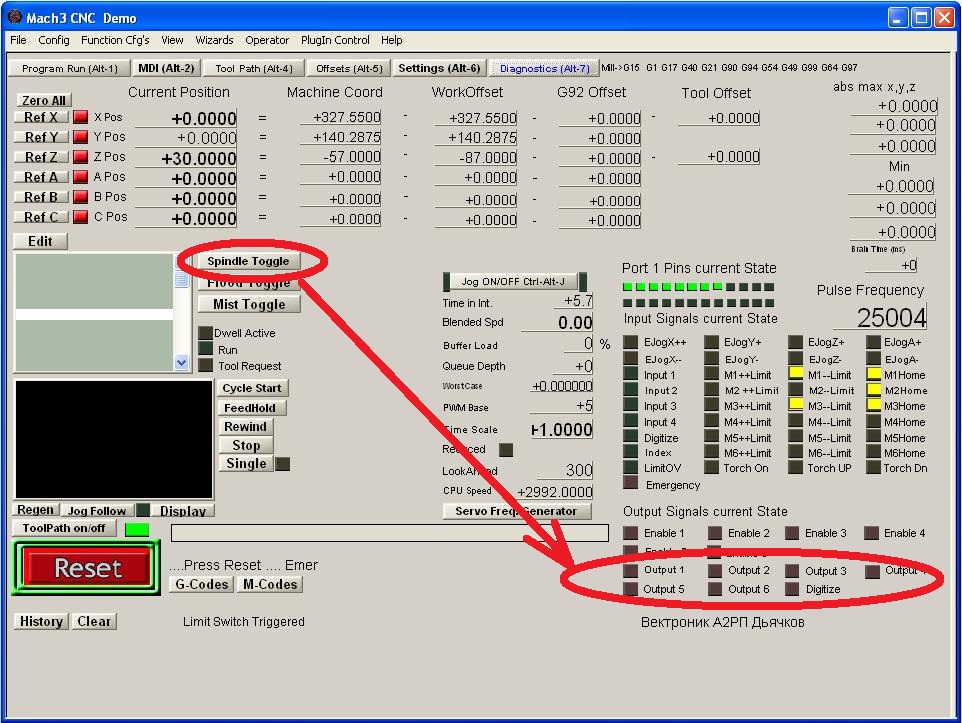This screenshot has width=962, height=723.
Task: Open the File menu
Action: point(18,40)
